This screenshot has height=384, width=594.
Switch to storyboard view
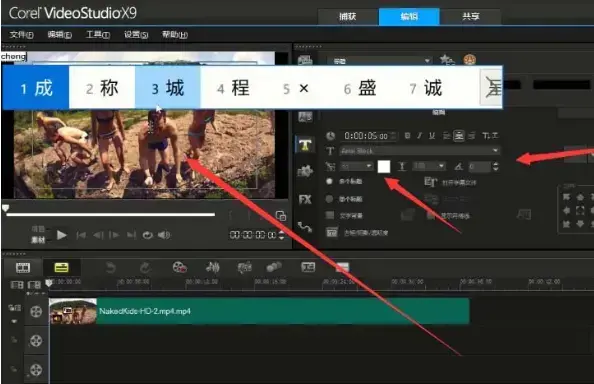[23, 268]
